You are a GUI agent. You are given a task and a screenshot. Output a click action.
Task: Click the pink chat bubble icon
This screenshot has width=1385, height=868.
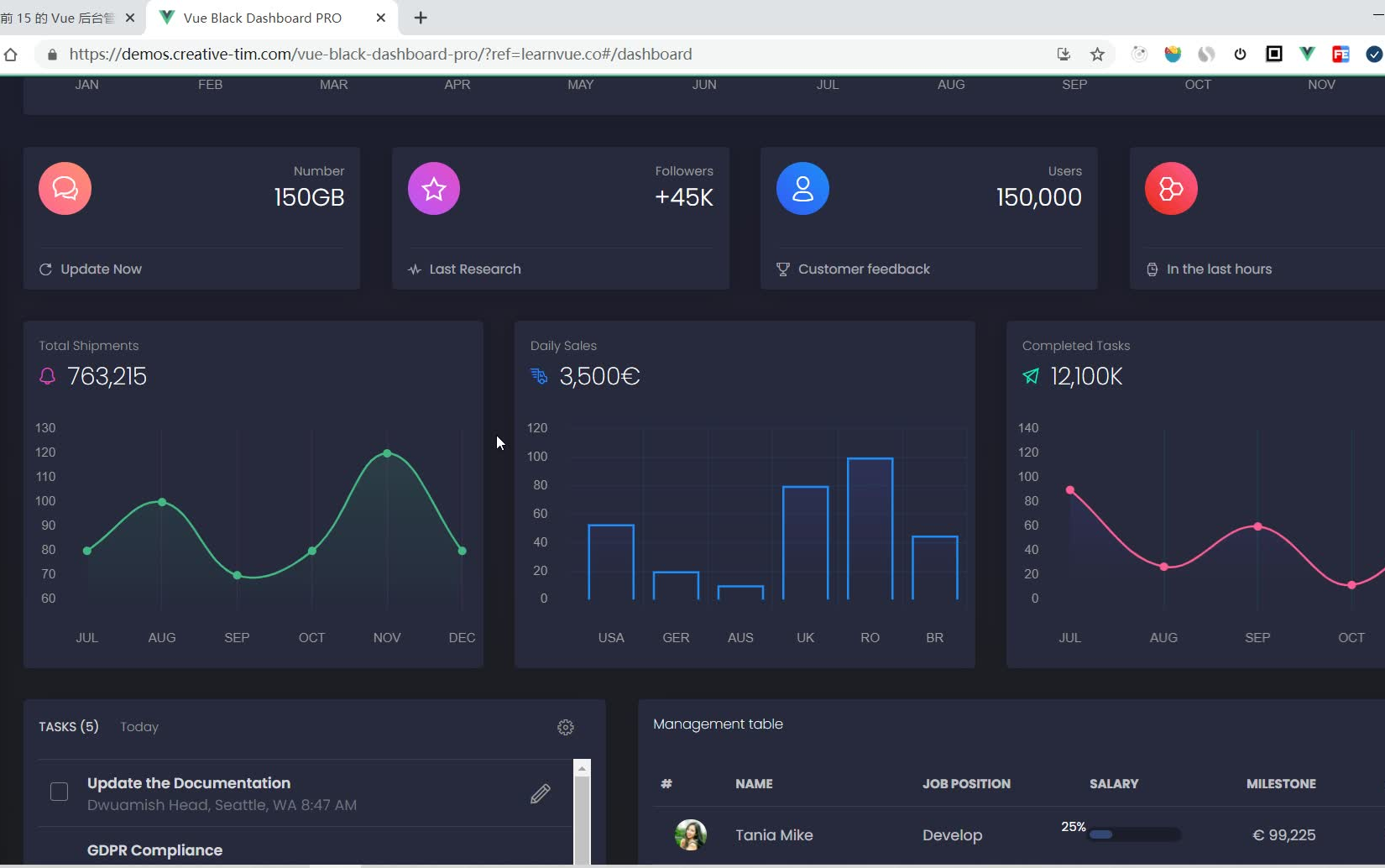click(x=65, y=189)
